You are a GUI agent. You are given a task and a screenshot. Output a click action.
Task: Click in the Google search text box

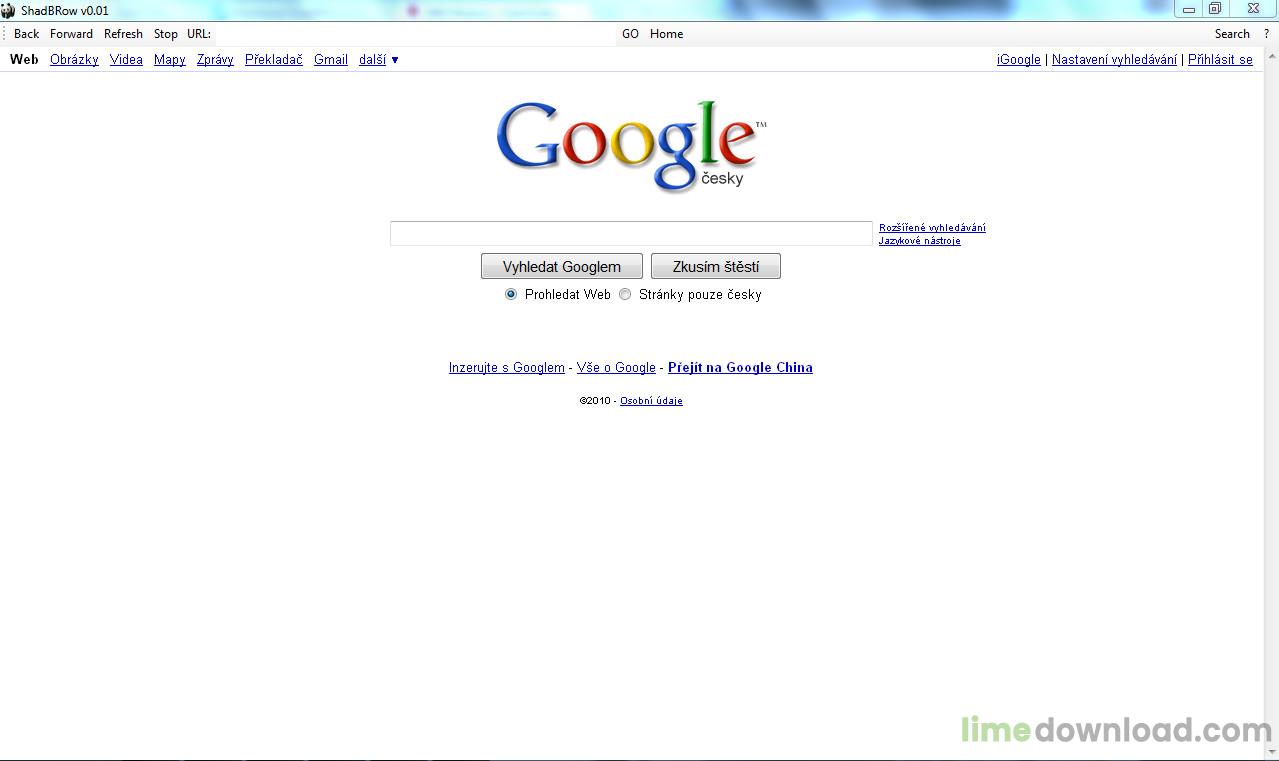(x=631, y=233)
